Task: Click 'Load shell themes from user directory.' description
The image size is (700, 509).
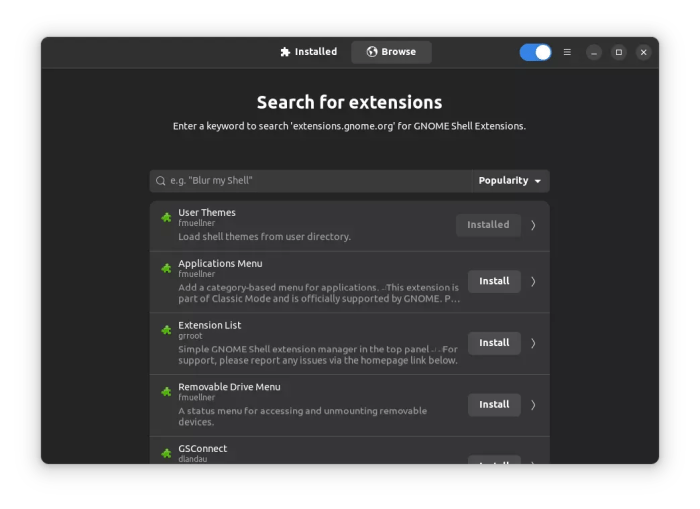Action: coord(264,237)
